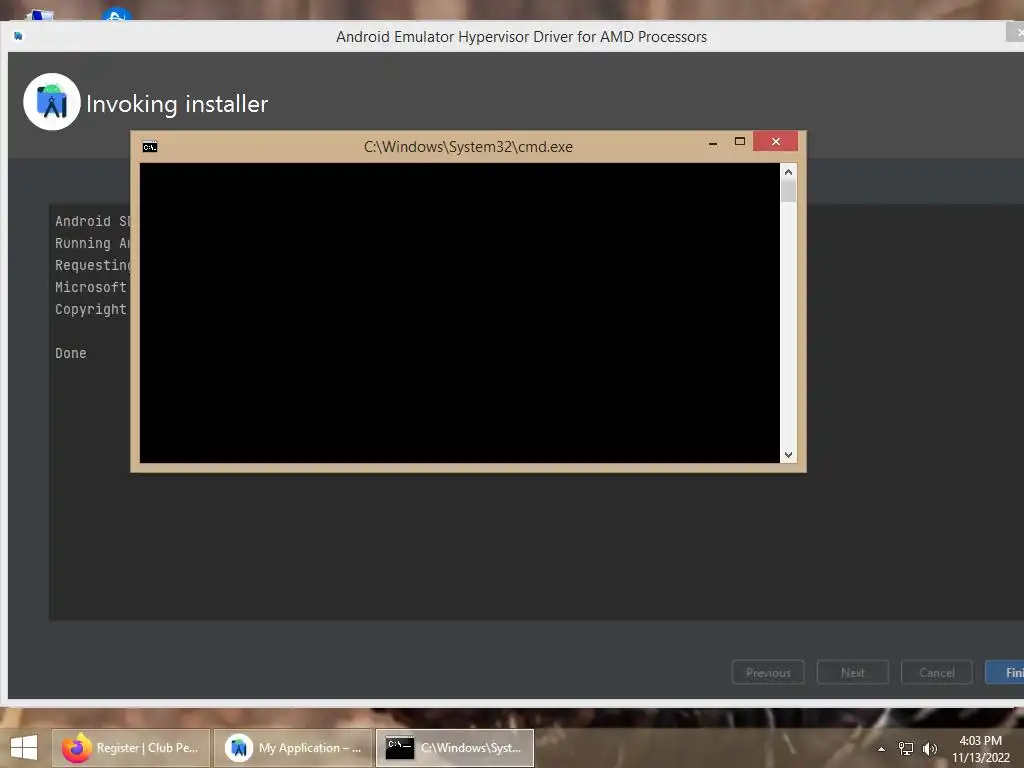Click the cmd.exe title bar icon

150,147
